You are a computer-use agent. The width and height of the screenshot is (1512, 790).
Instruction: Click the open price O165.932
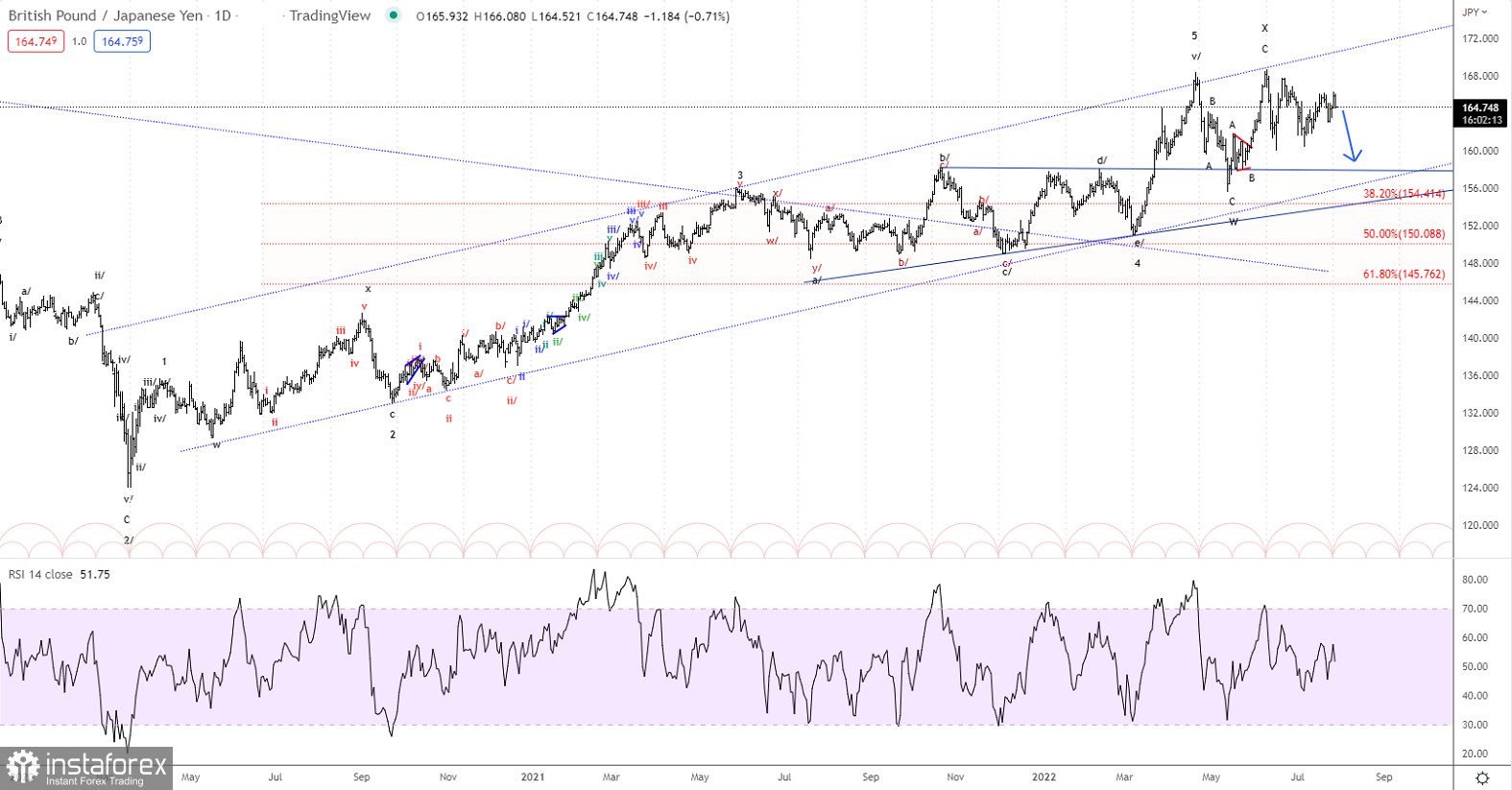tap(443, 16)
